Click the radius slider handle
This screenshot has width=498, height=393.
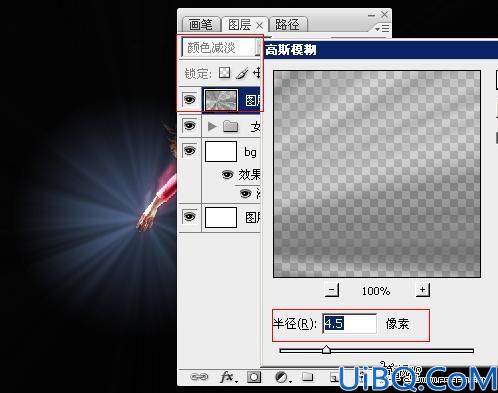(326, 350)
